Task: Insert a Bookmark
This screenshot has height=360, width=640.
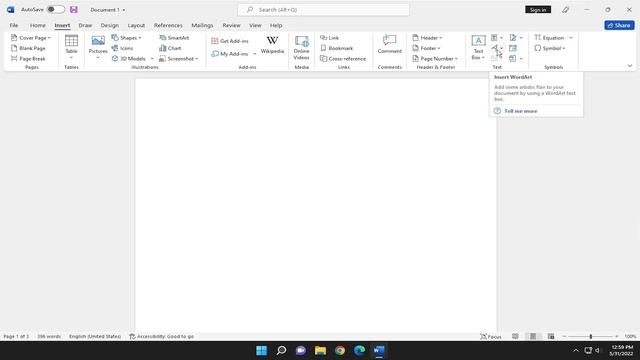Action: (337, 48)
